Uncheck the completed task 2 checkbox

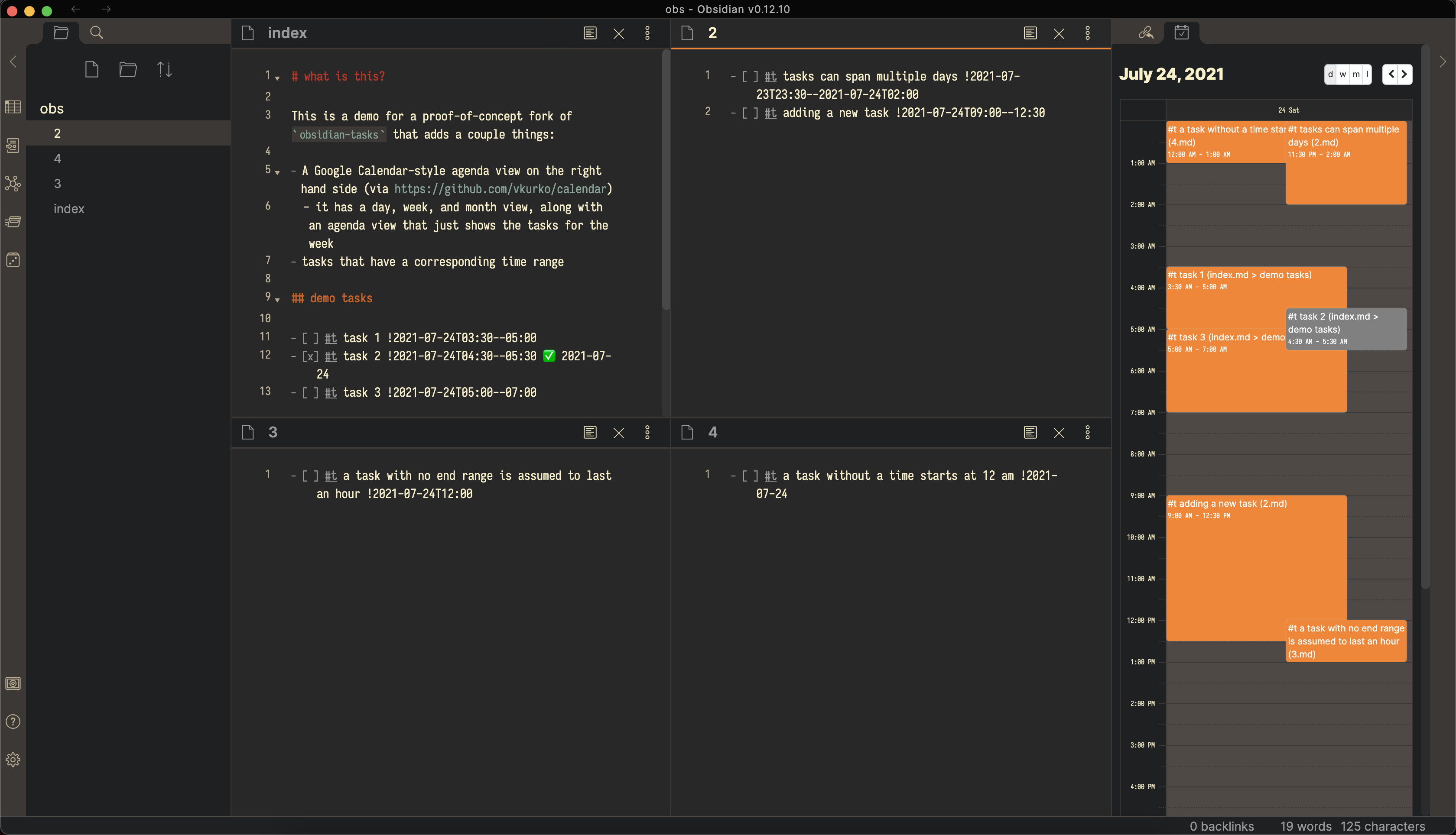tap(310, 356)
